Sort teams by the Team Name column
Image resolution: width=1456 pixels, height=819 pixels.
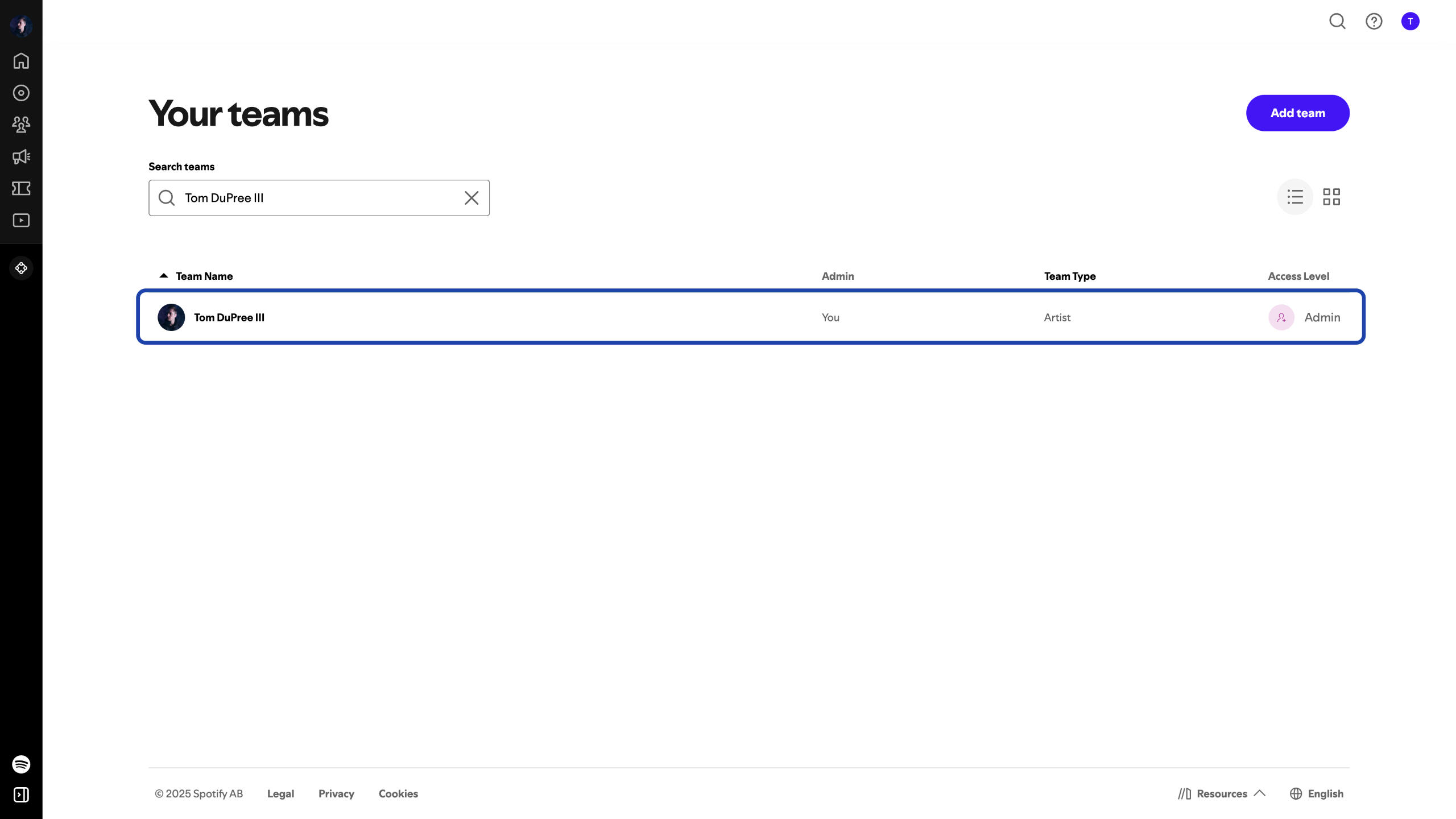pyautogui.click(x=204, y=276)
